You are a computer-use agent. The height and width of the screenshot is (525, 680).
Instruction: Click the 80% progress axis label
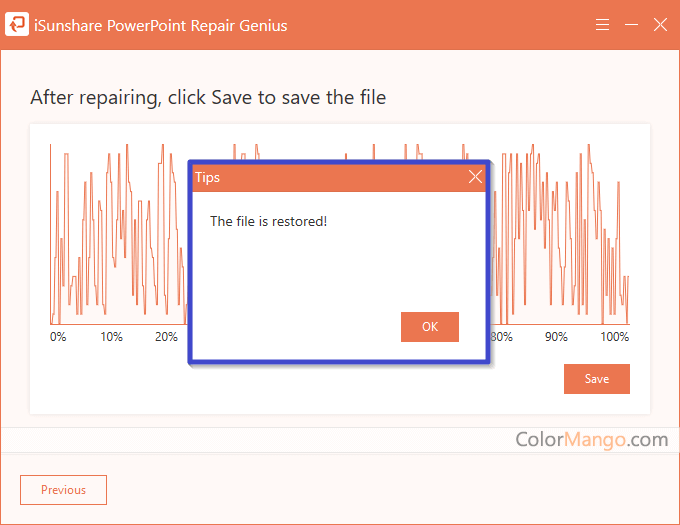(502, 337)
